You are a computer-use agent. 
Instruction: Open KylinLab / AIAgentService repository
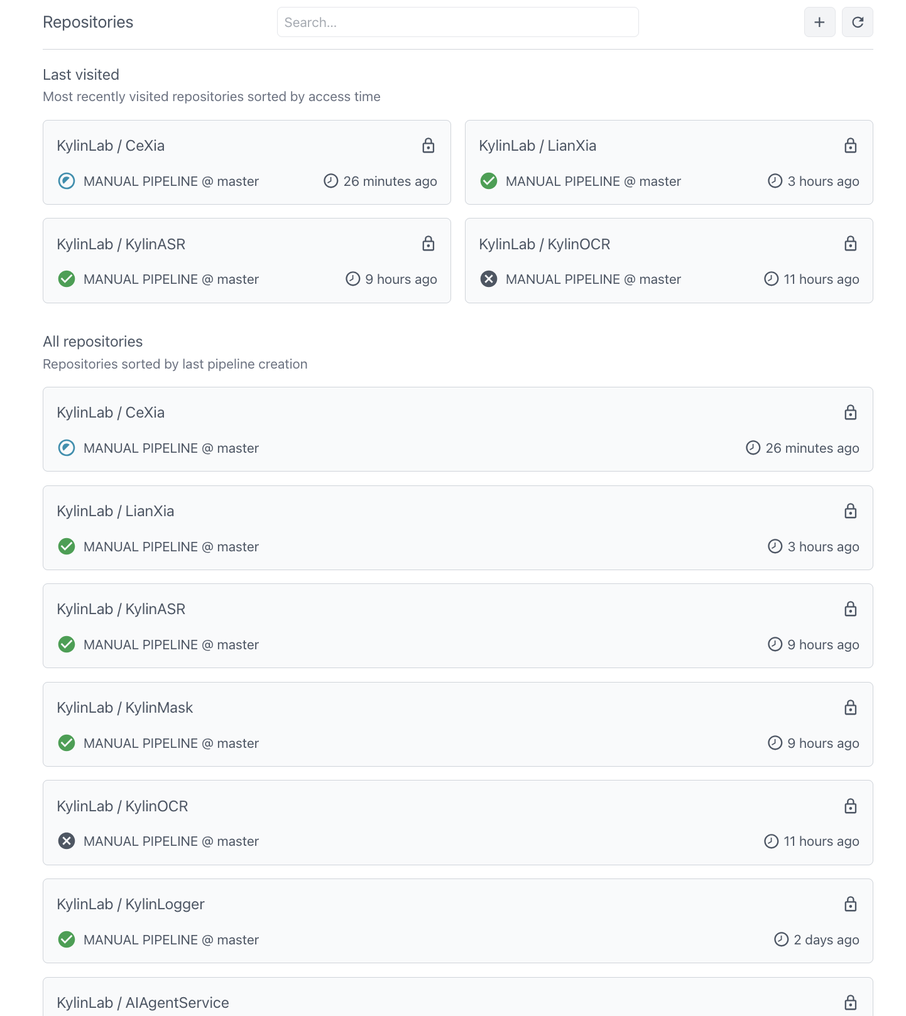(458, 997)
